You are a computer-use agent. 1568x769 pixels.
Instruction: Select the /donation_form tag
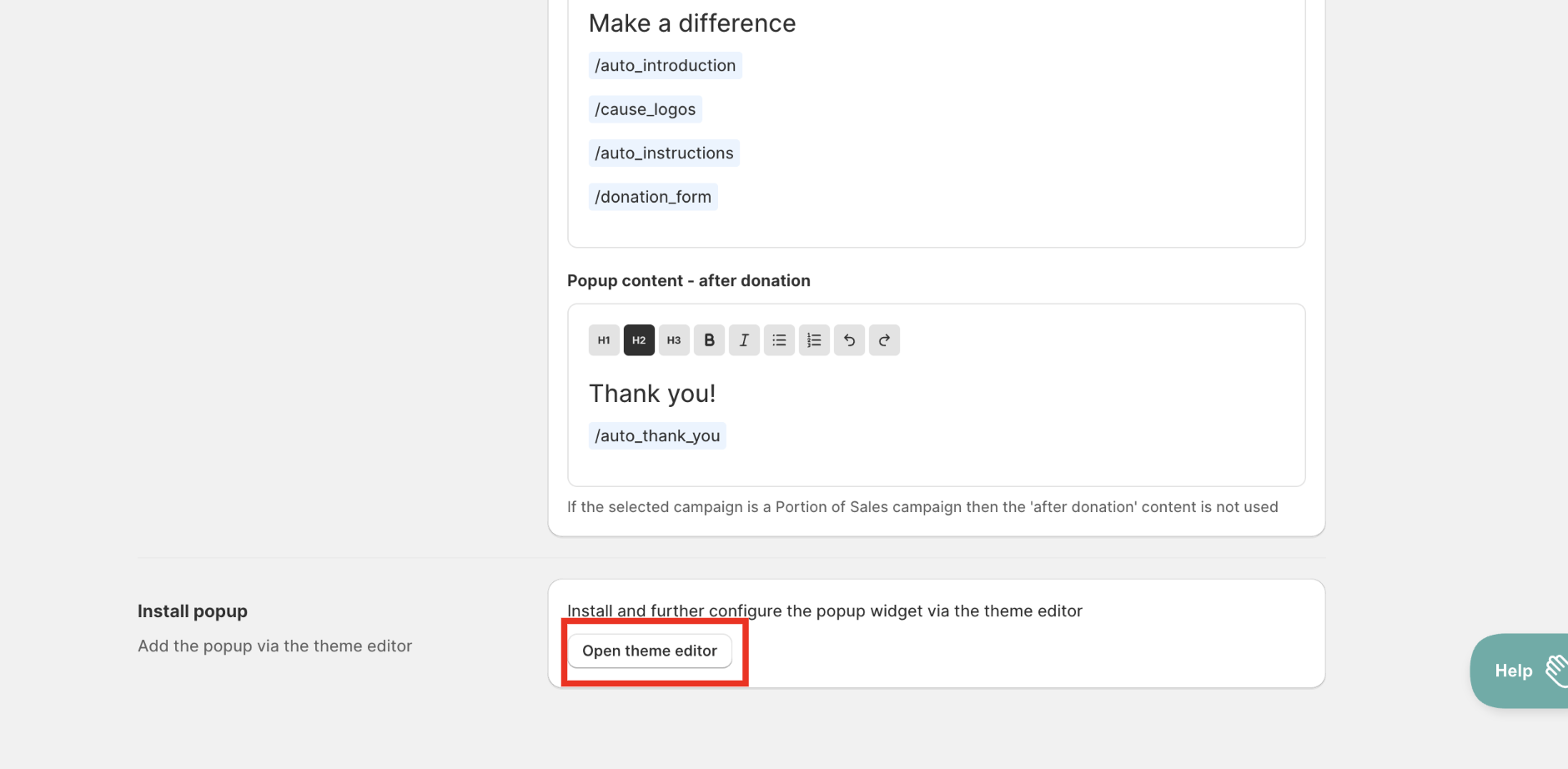pos(652,197)
